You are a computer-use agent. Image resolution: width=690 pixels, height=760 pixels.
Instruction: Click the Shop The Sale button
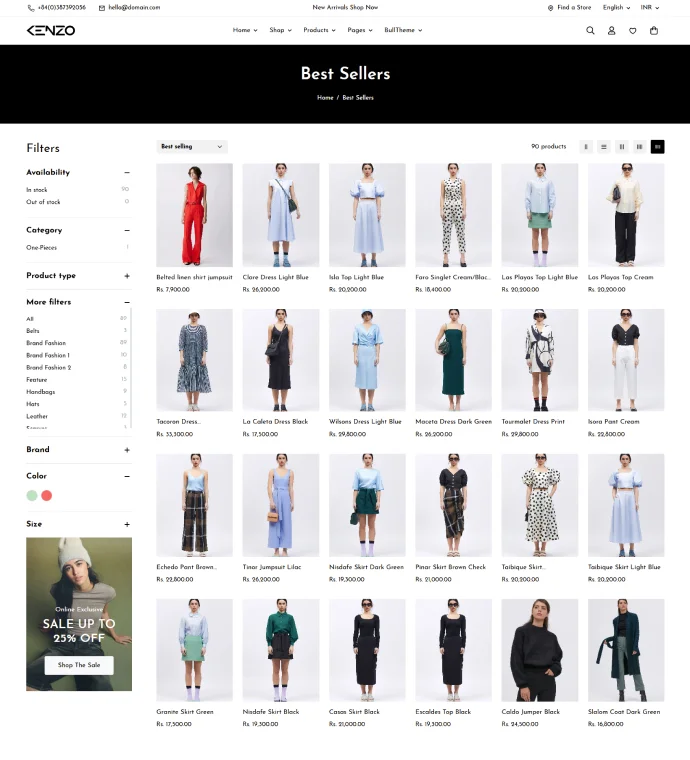pyautogui.click(x=79, y=665)
